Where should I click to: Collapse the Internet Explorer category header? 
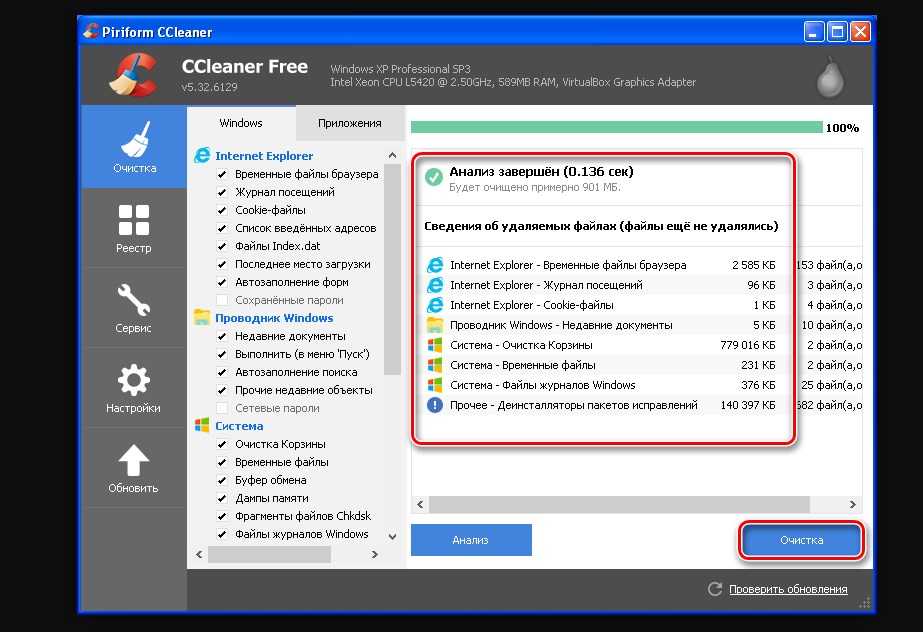coord(264,156)
